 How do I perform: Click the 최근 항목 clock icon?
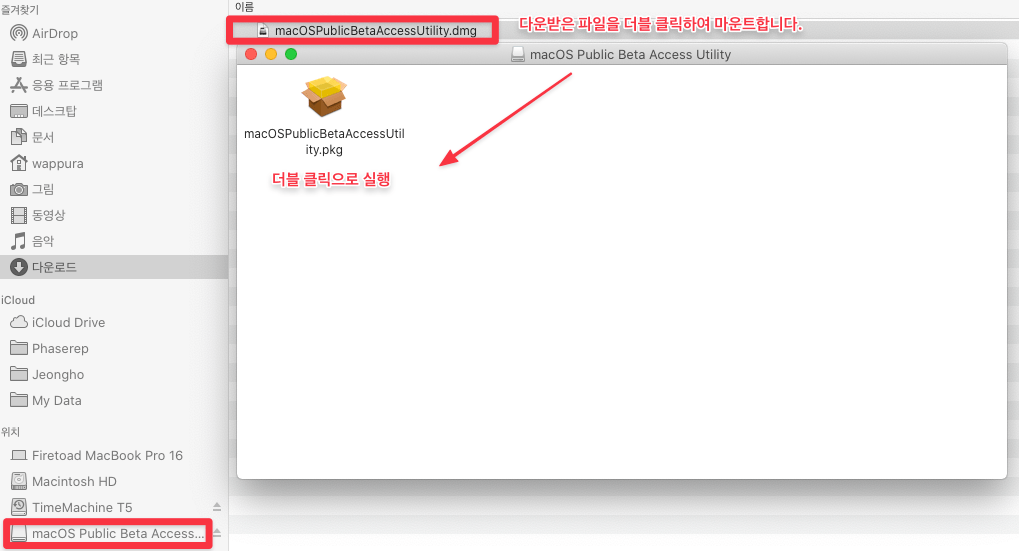tap(19, 59)
